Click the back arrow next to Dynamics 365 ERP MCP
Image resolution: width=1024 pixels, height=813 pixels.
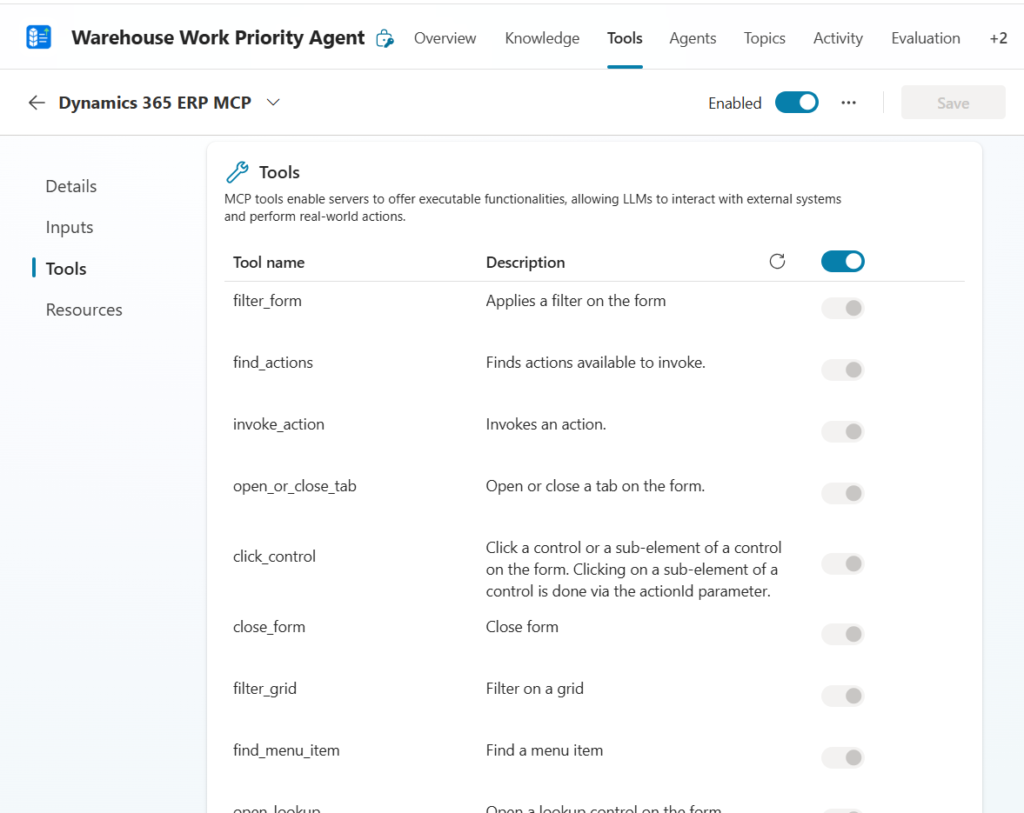[37, 102]
